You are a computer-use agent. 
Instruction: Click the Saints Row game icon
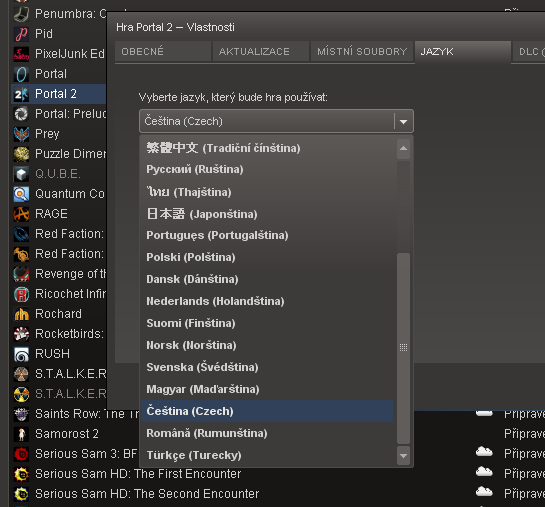click(x=21, y=414)
